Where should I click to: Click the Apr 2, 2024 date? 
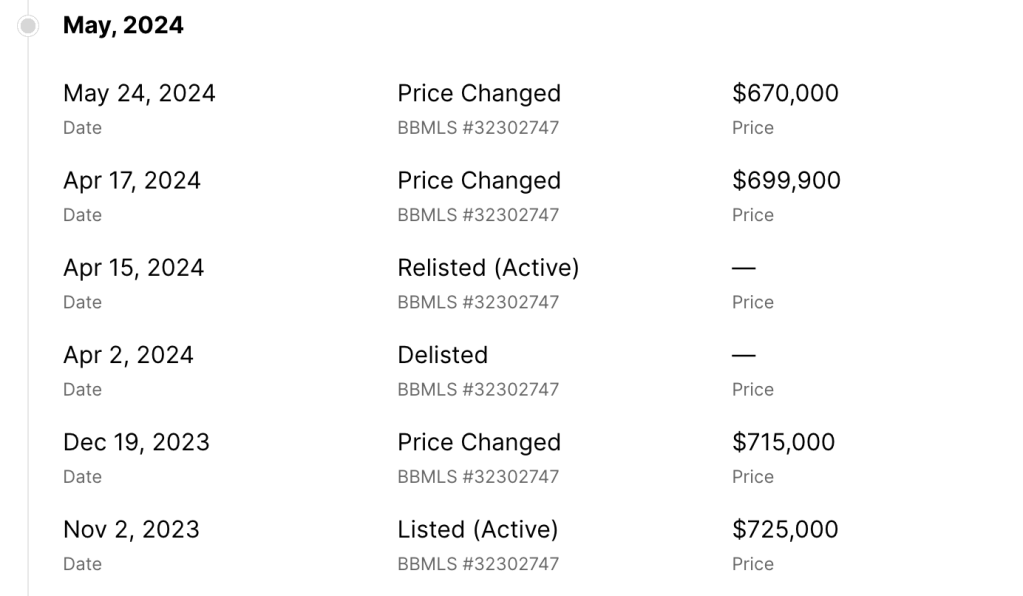pyautogui.click(x=128, y=355)
